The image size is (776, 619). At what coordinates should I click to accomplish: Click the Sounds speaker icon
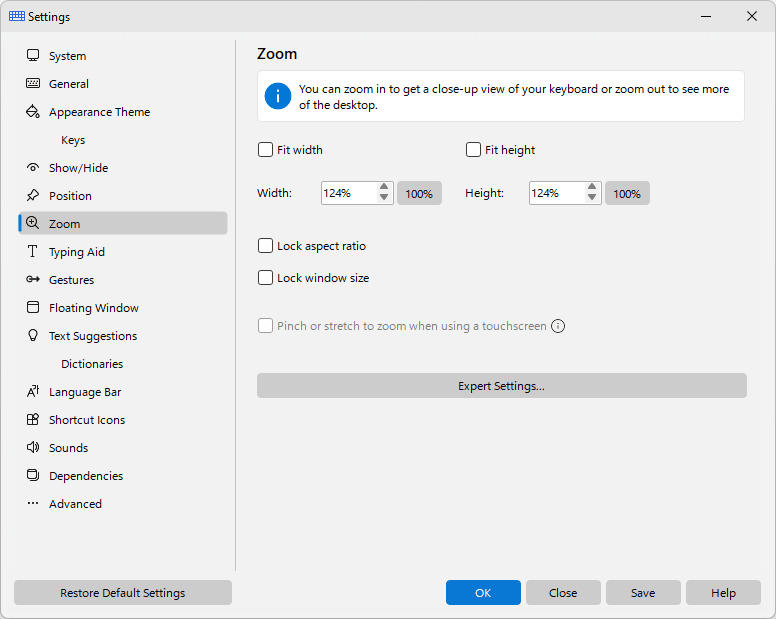click(x=33, y=447)
